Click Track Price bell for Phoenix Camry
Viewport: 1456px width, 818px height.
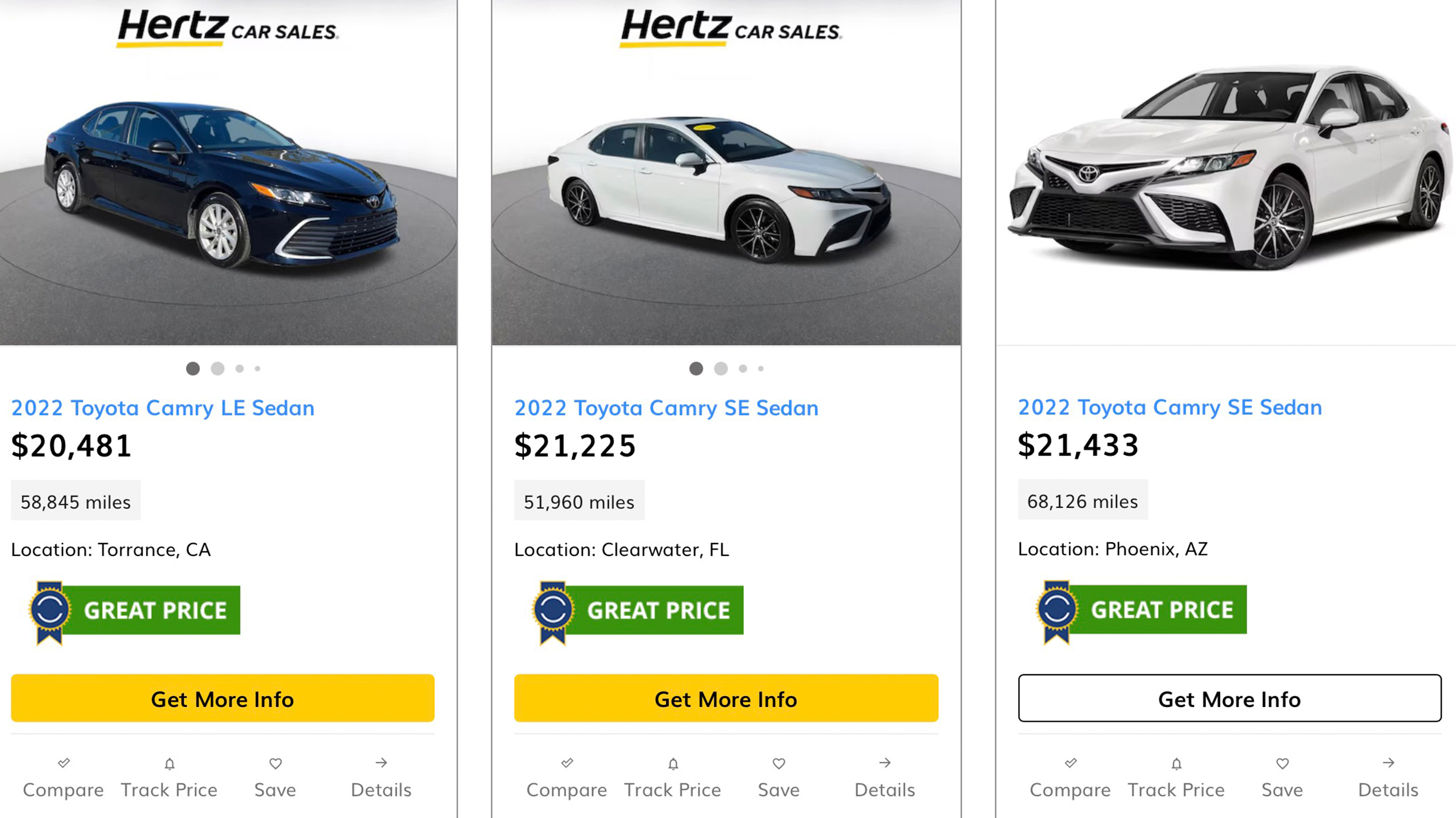[1176, 764]
